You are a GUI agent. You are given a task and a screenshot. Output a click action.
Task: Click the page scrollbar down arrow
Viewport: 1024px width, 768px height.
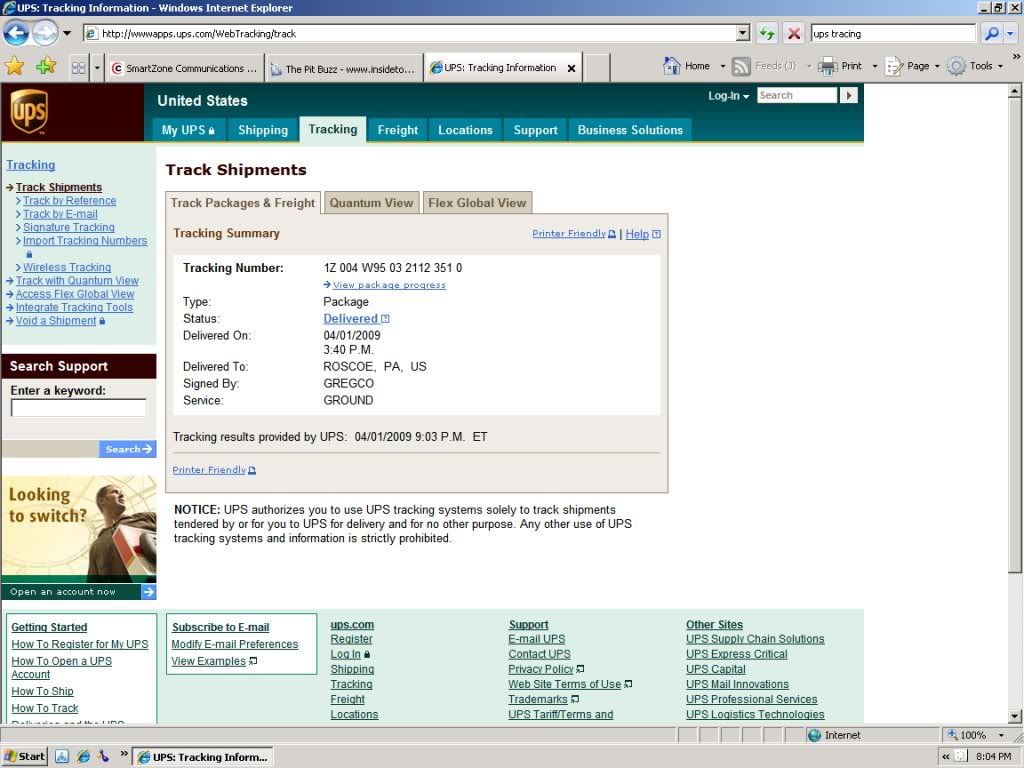coord(1015,716)
